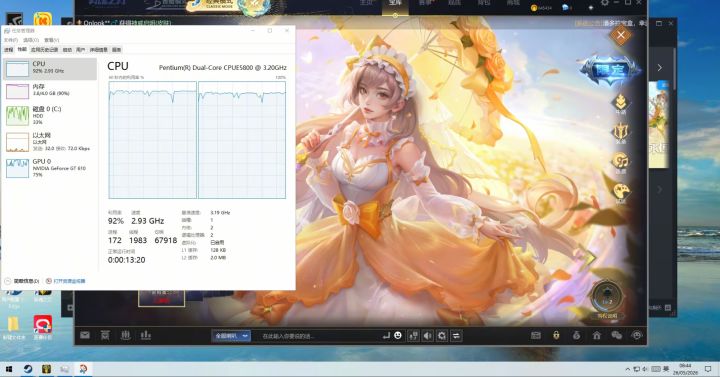Switch to the 应用历史记录 tab

(x=45, y=50)
